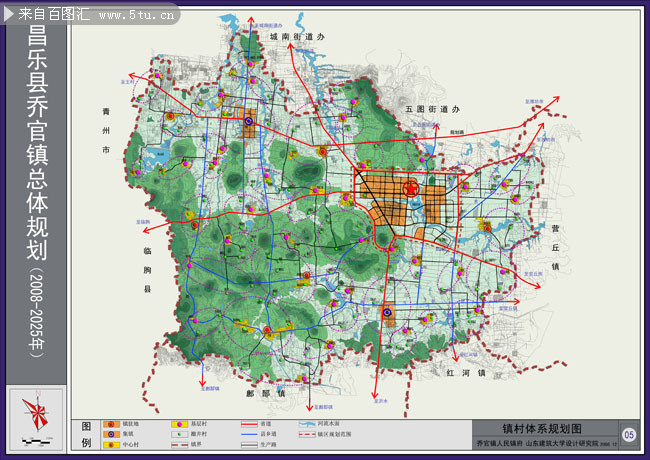Click the blue circle marker in northwest settlement

pos(248,122)
